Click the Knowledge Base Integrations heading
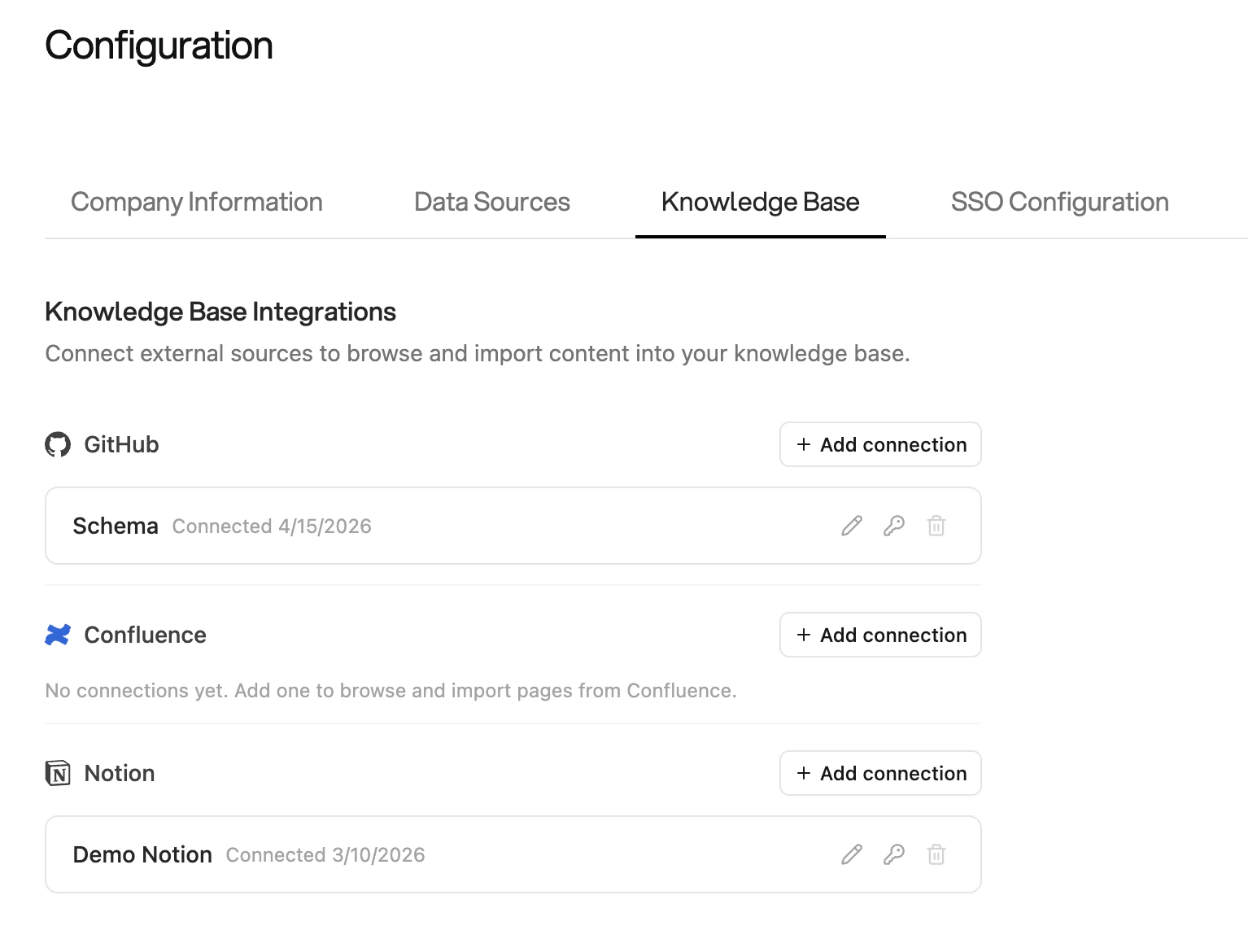 [x=220, y=312]
